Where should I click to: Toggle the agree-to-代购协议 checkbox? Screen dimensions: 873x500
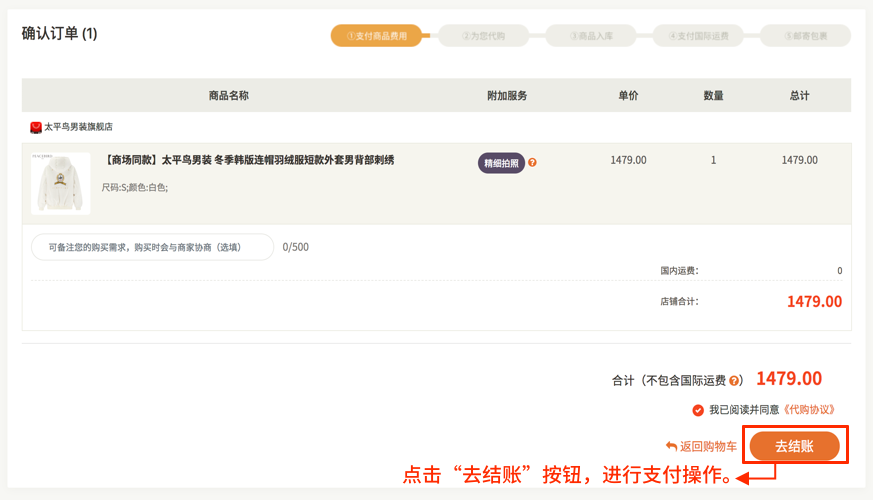tap(698, 410)
